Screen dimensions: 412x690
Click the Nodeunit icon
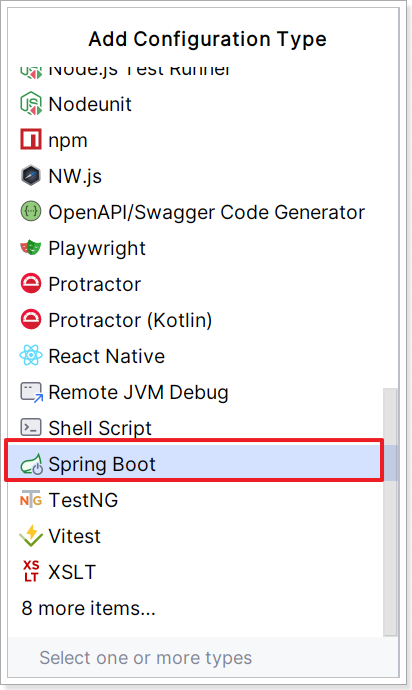coord(31,104)
